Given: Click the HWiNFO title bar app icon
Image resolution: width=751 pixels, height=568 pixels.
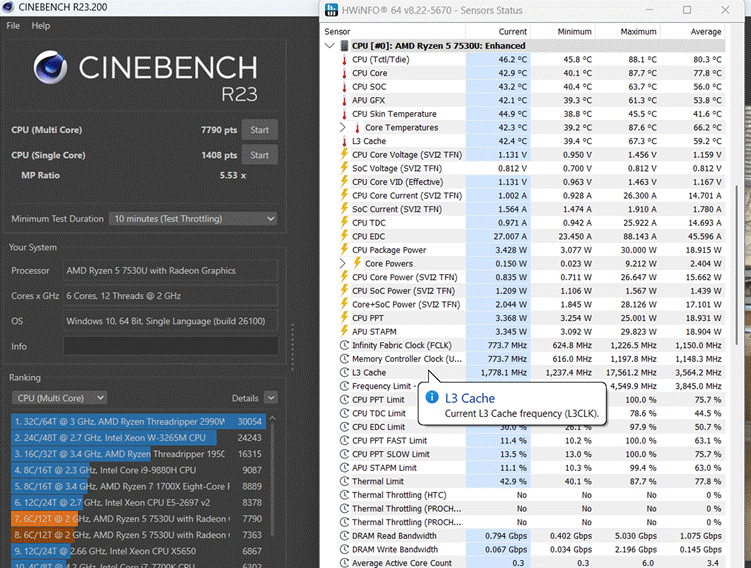Looking at the screenshot, I should [x=331, y=10].
